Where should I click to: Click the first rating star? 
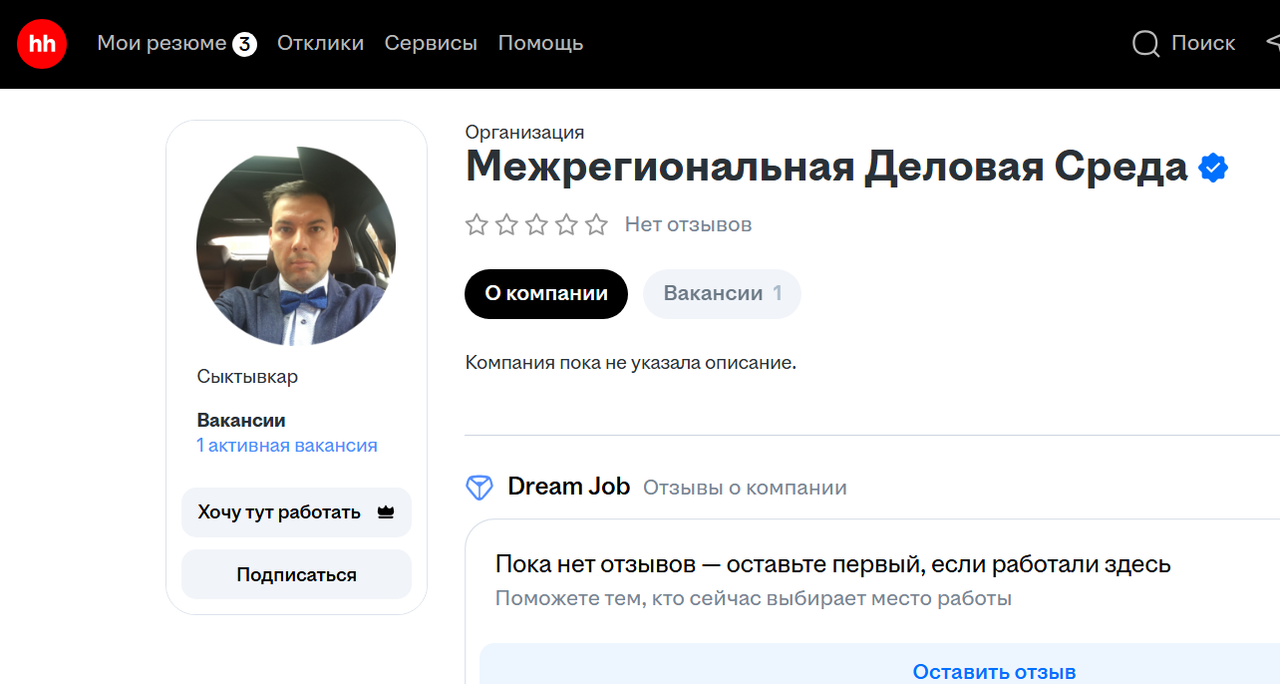[477, 224]
